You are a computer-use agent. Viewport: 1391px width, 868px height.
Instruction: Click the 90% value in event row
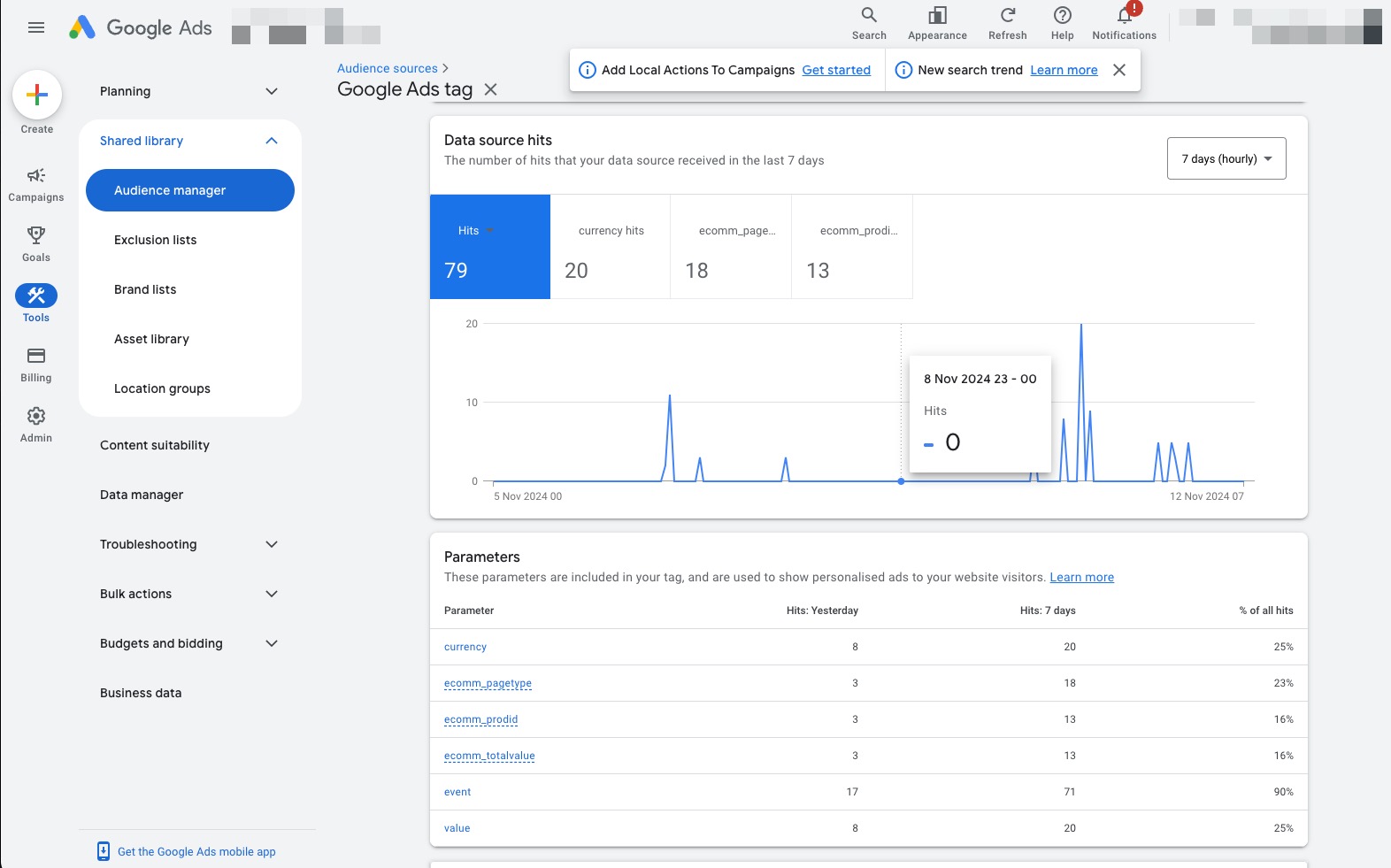tap(1284, 792)
